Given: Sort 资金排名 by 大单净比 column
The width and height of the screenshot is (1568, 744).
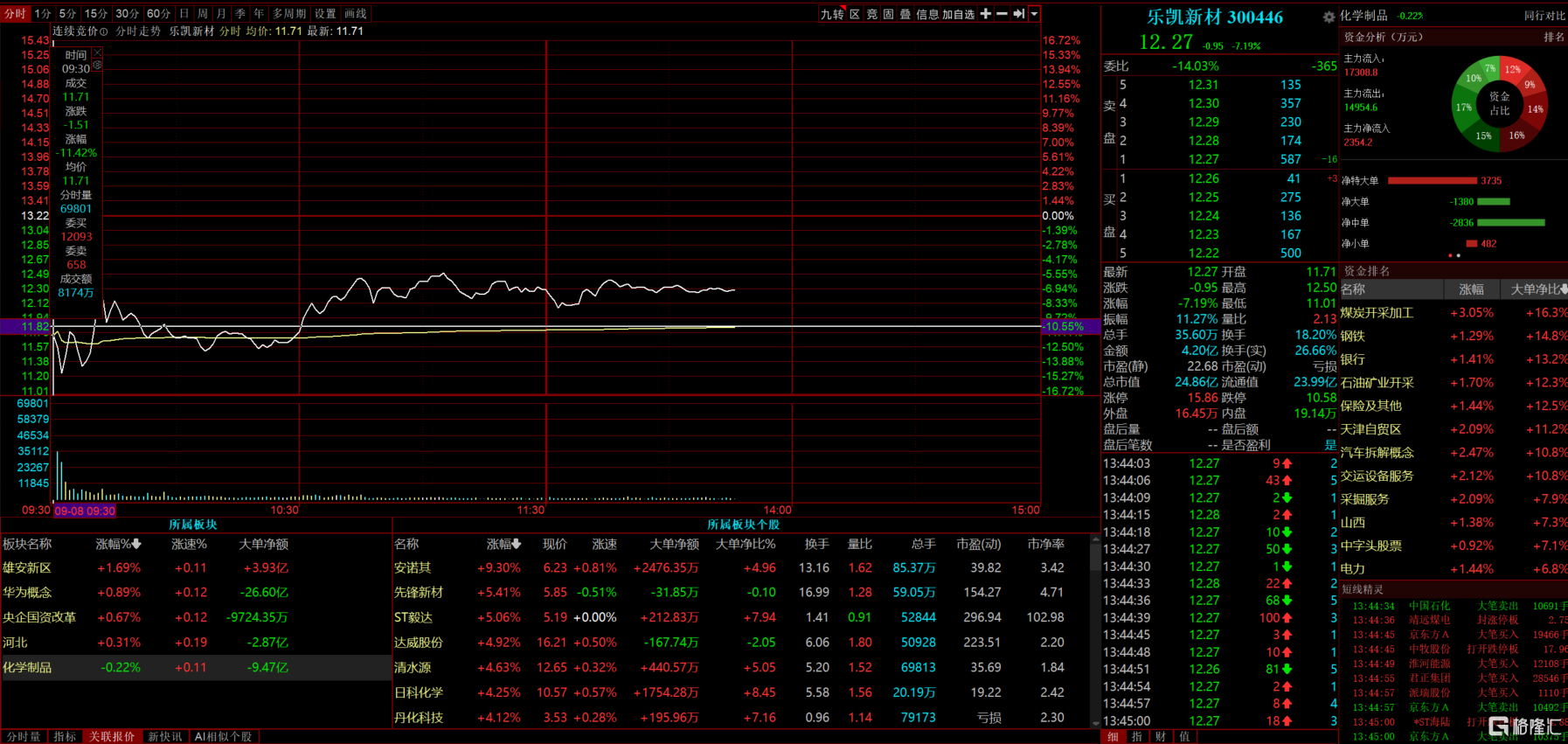Looking at the screenshot, I should tap(1538, 289).
